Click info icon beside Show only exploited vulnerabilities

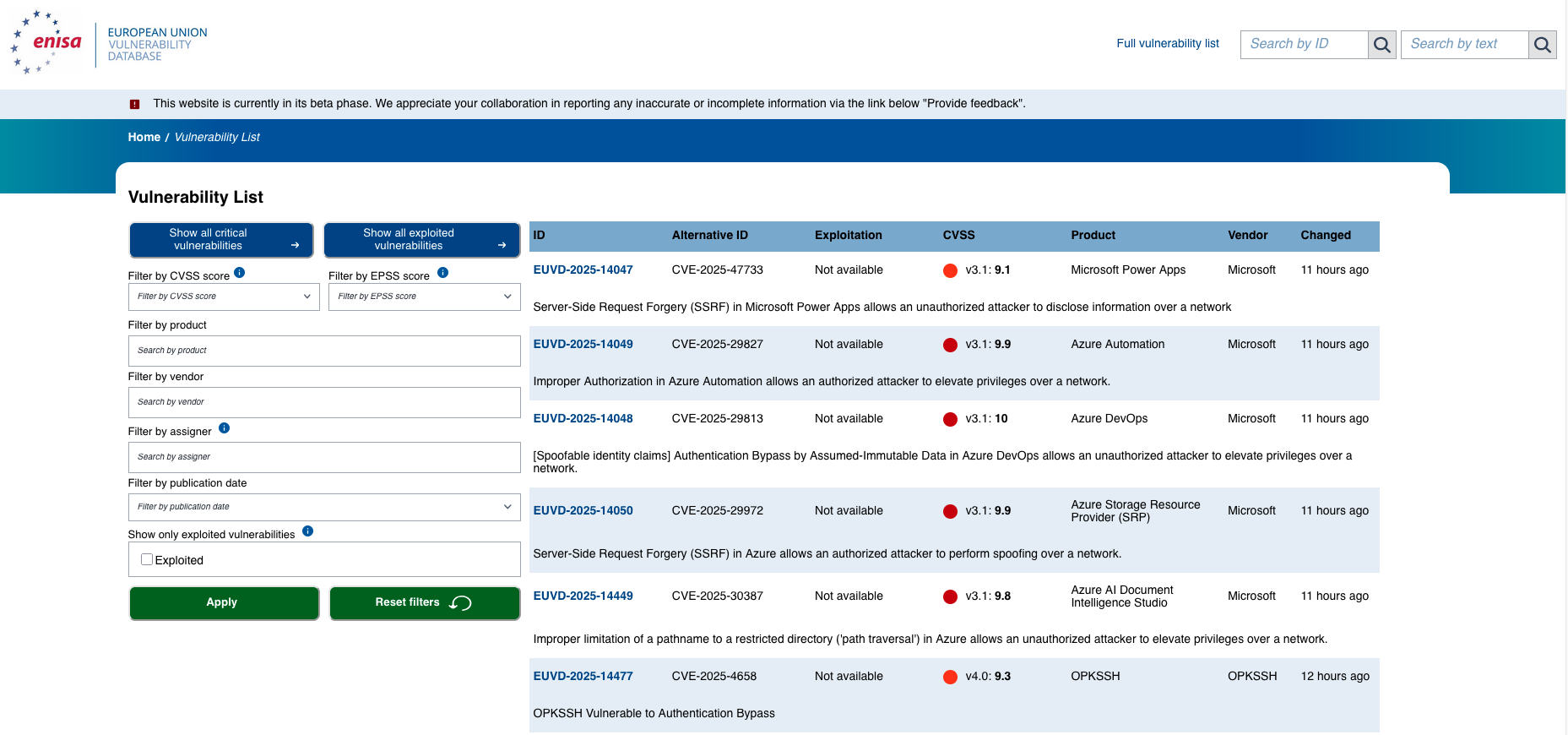307,531
